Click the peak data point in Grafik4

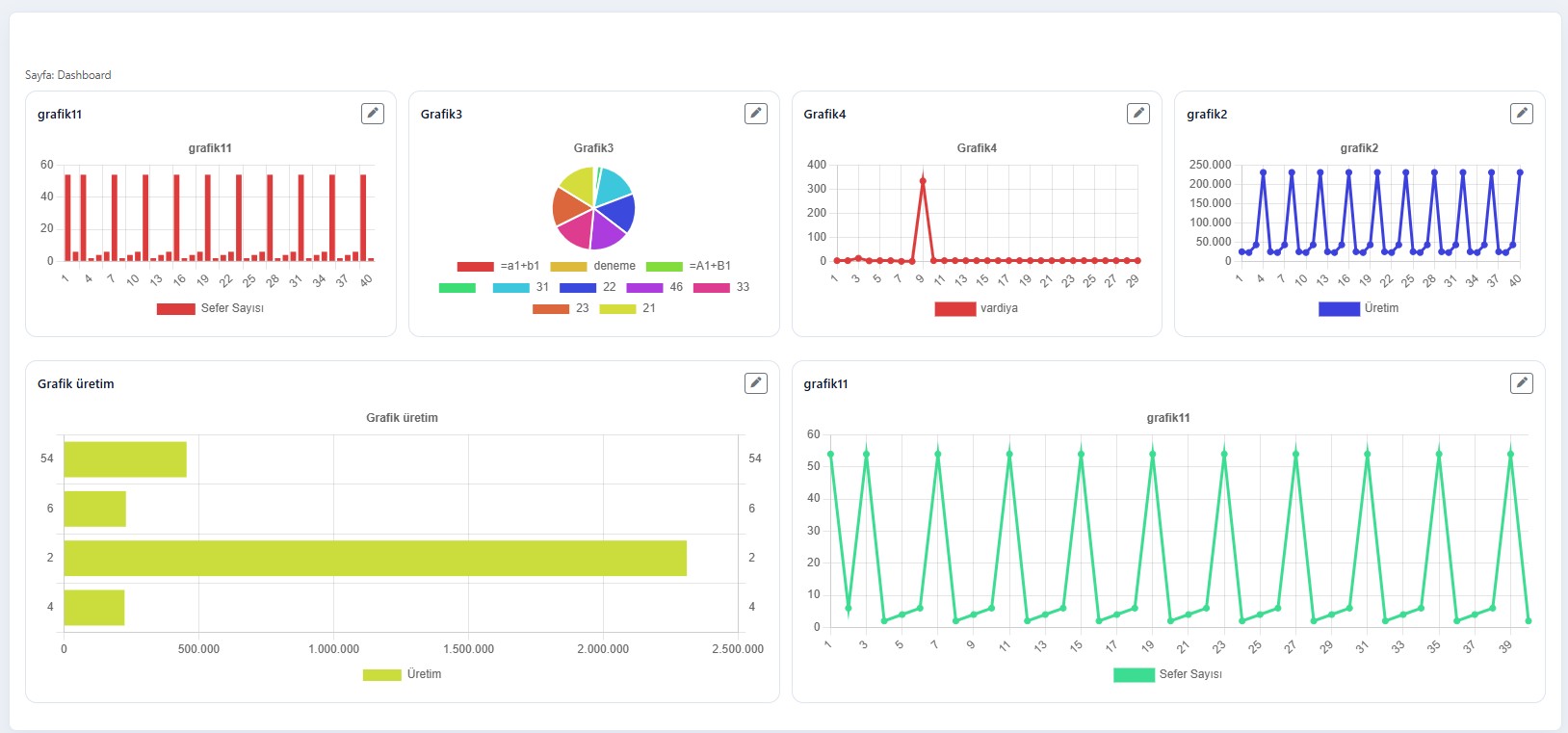(x=923, y=181)
